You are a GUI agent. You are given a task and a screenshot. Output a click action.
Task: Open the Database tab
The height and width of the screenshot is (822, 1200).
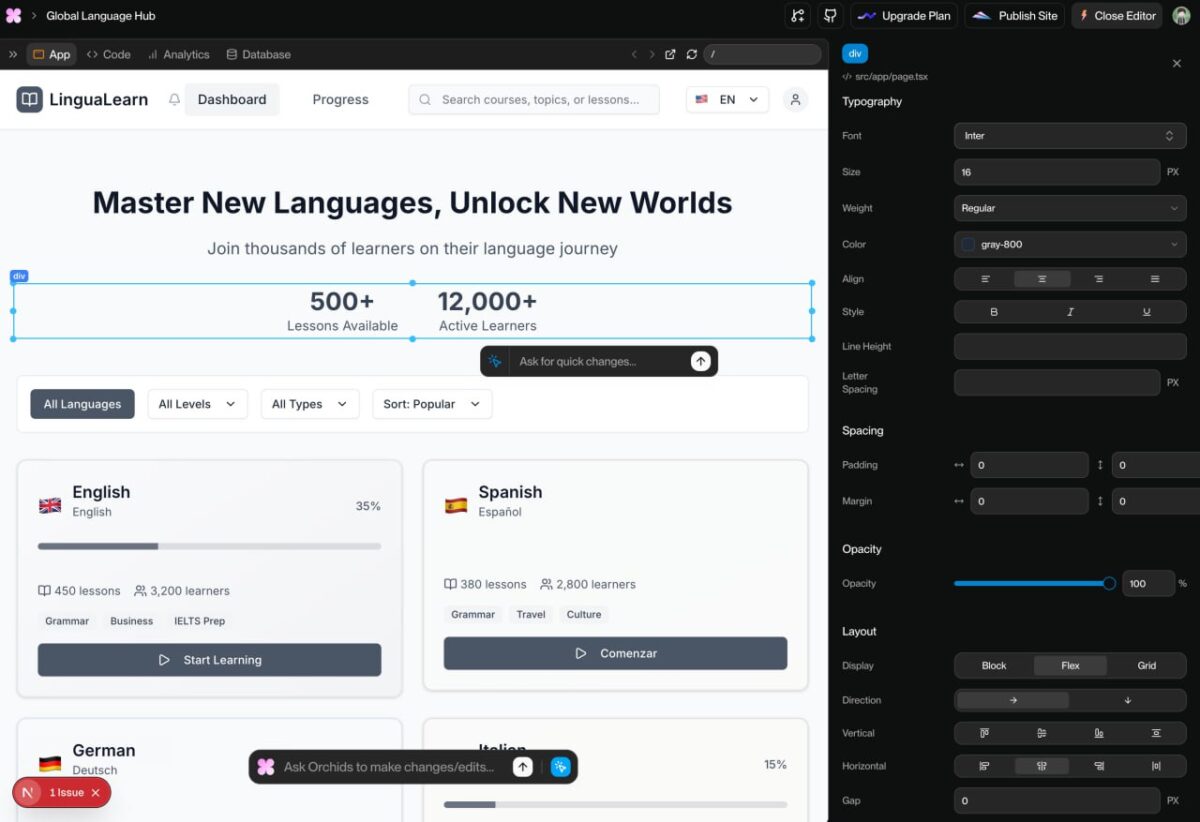[258, 55]
